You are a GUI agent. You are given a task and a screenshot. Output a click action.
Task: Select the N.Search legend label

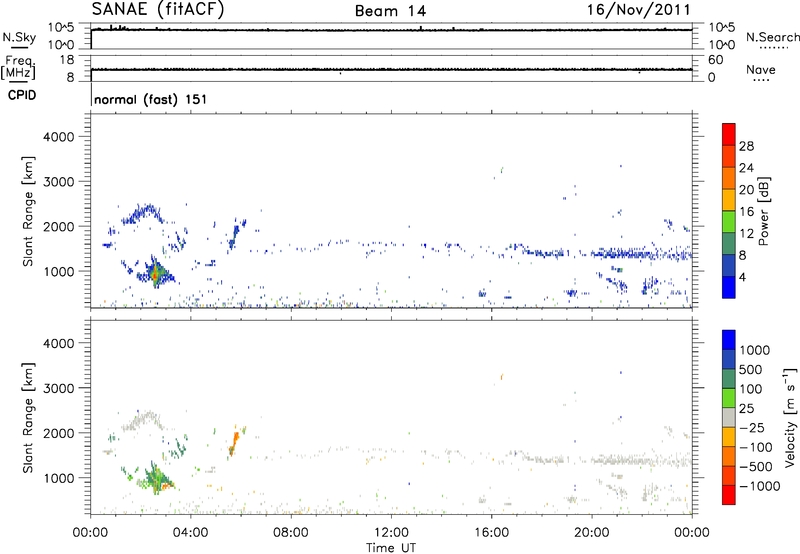click(773, 37)
